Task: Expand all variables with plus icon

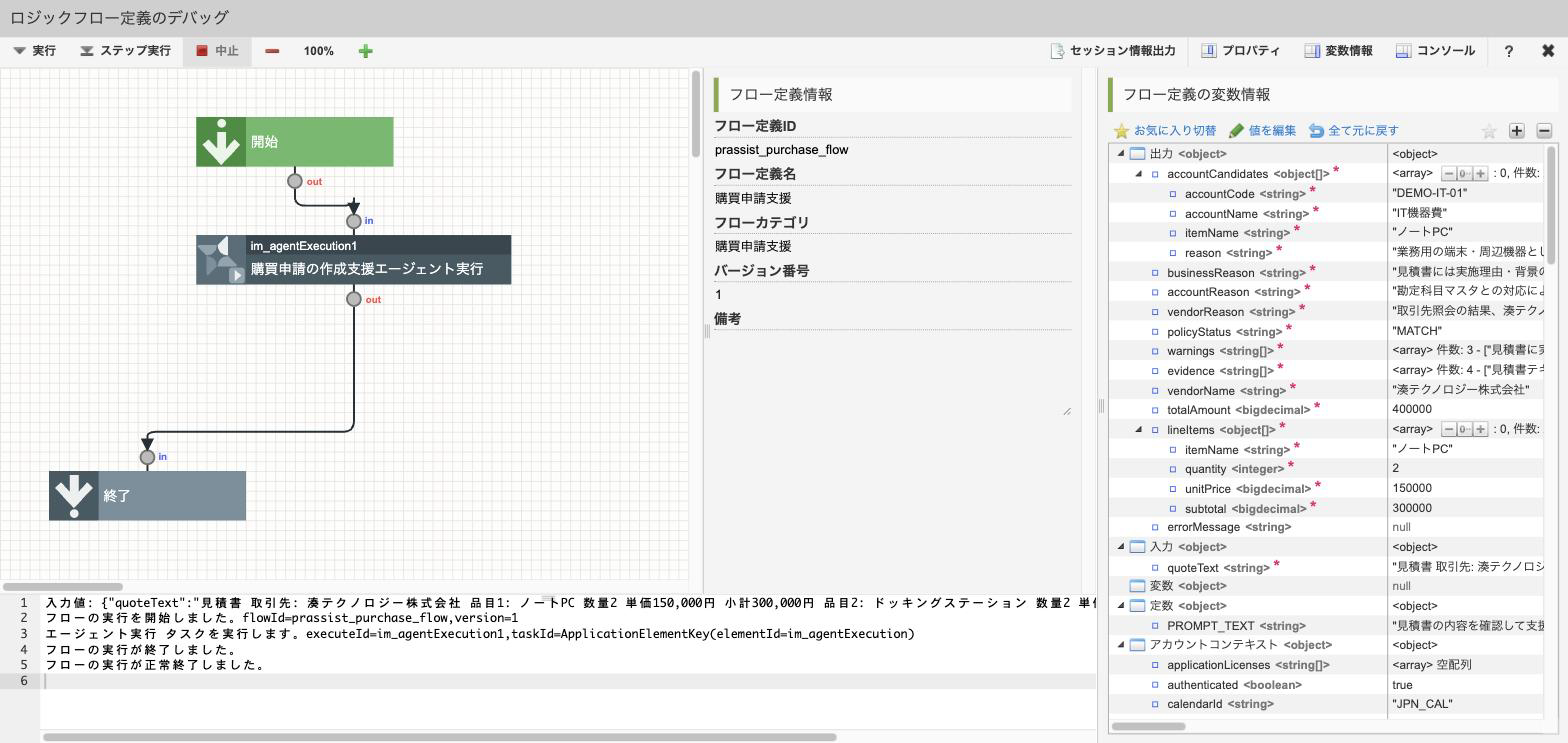Action: (x=1517, y=131)
